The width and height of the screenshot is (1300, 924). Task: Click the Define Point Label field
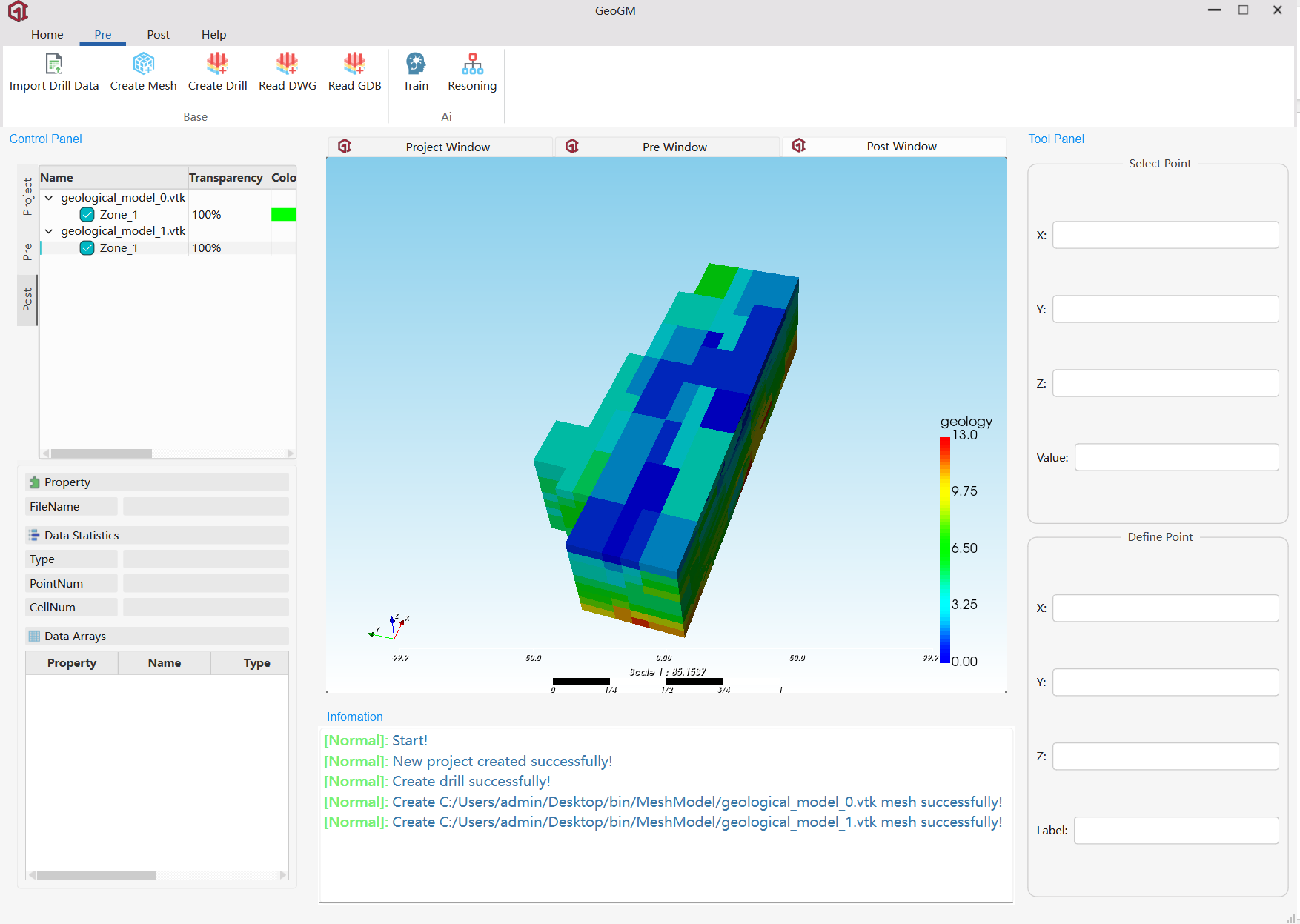pyautogui.click(x=1175, y=830)
